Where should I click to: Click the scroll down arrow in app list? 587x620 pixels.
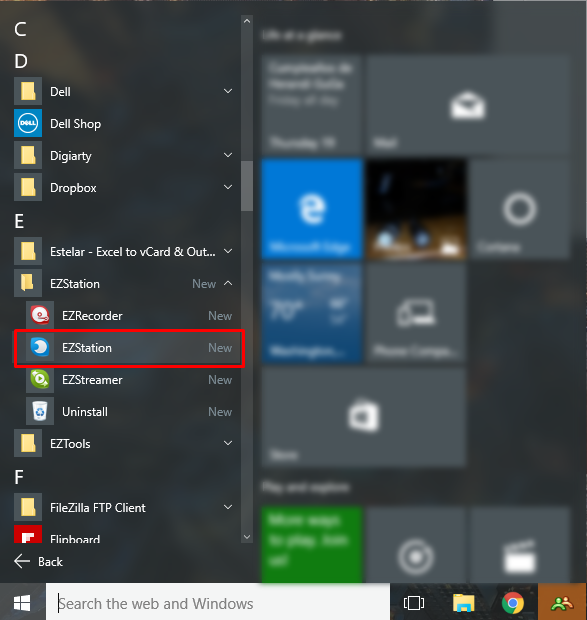[247, 537]
